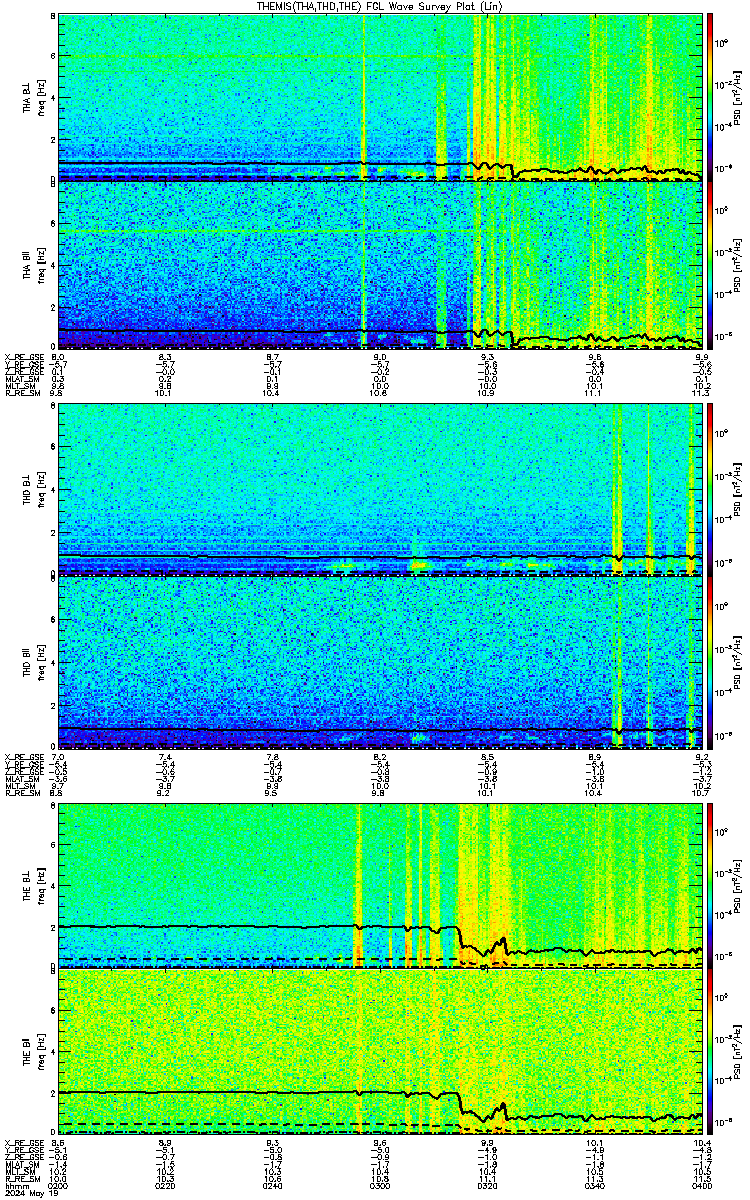This screenshot has width=750, height=1200.
Task: Click the '0340' time tick label
Action: coord(596,1185)
